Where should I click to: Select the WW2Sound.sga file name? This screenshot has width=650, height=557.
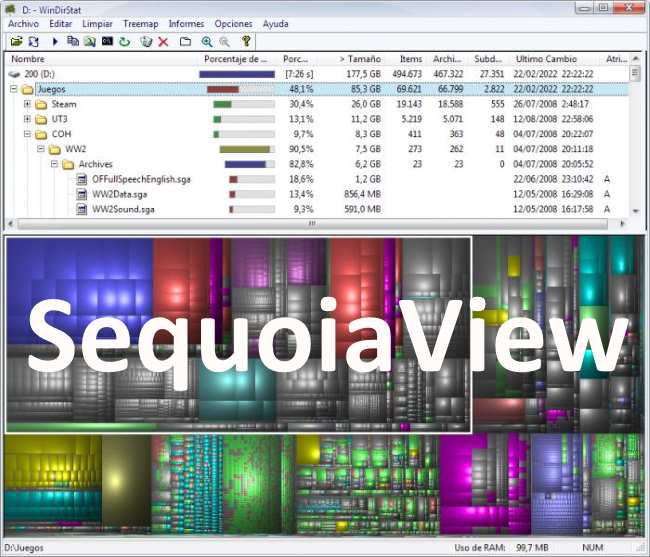pos(123,209)
